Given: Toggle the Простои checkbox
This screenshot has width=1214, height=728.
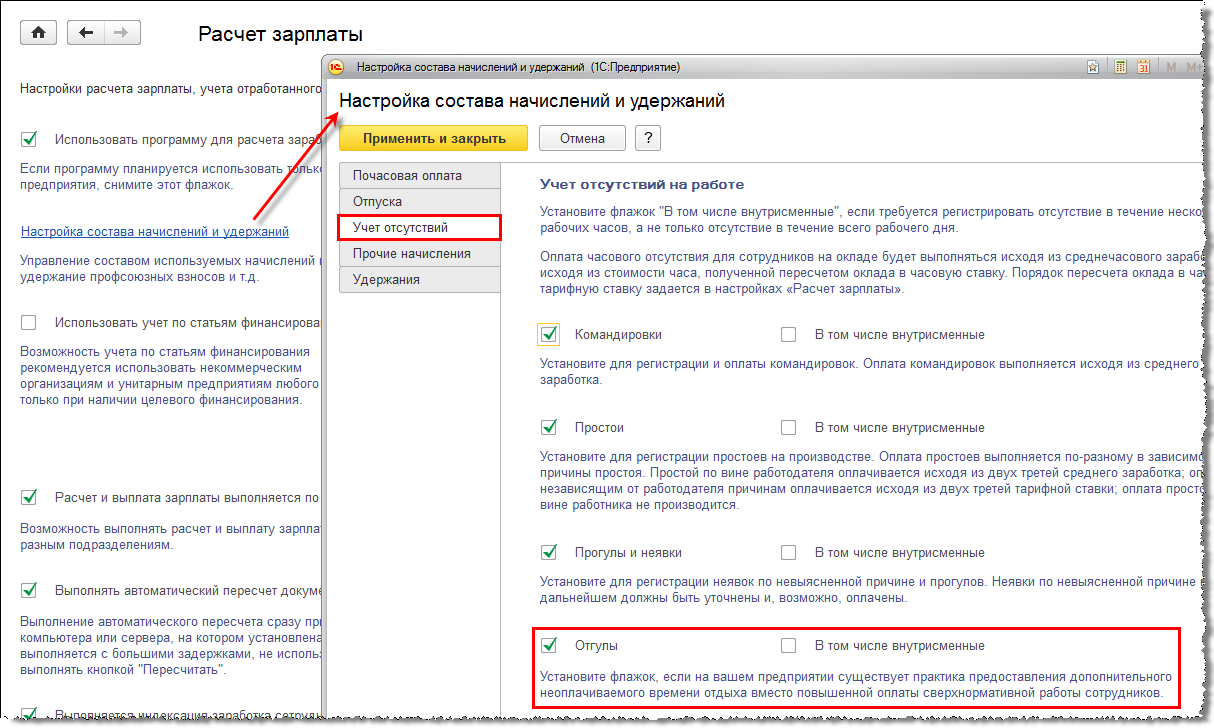Looking at the screenshot, I should (548, 427).
